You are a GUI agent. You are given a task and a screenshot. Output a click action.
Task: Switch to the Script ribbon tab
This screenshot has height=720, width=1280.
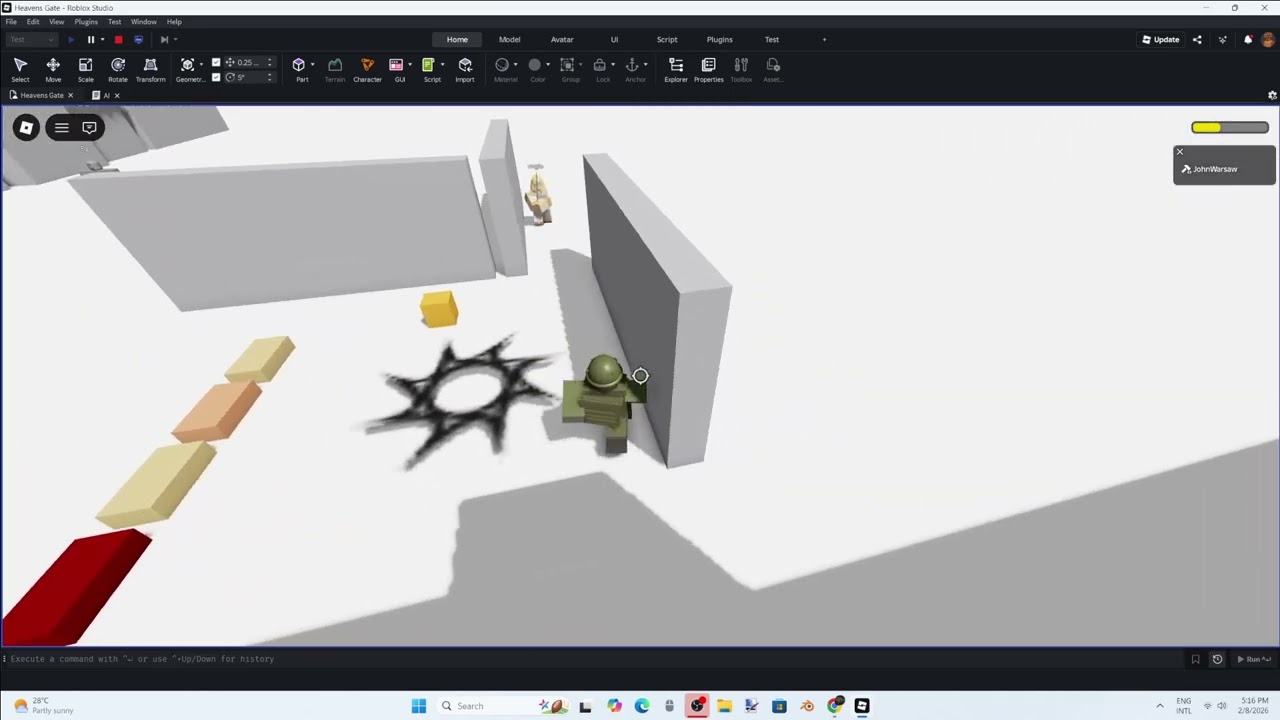click(667, 40)
